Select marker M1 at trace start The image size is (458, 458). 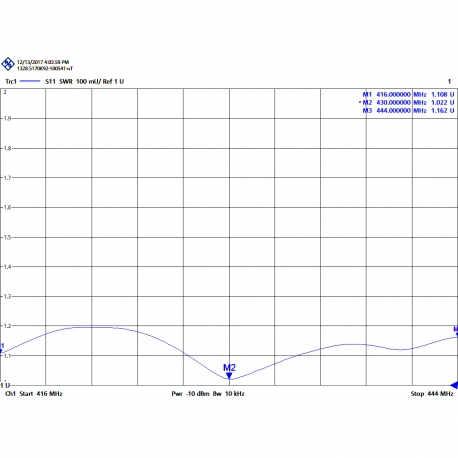point(1,349)
